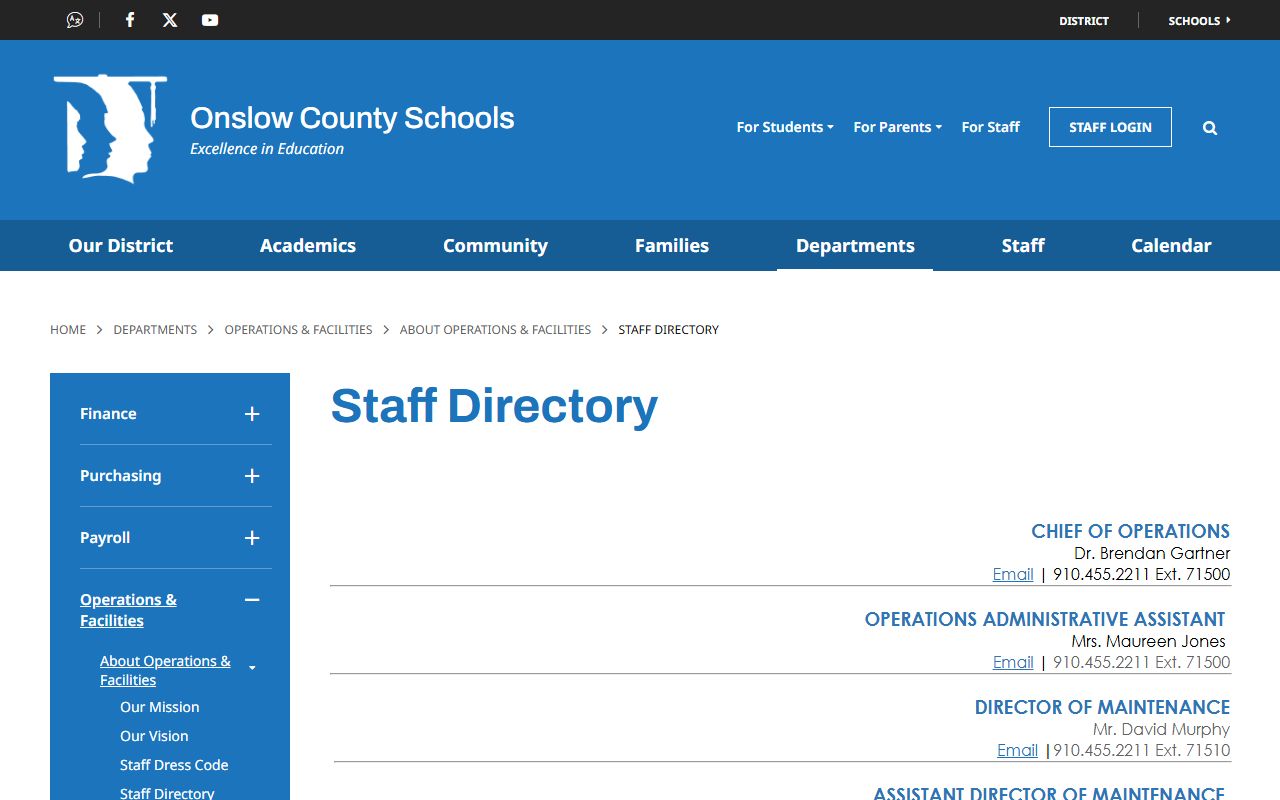The height and width of the screenshot is (800, 1280).
Task: Open Operations & Facilities sidebar link
Action: click(x=128, y=610)
